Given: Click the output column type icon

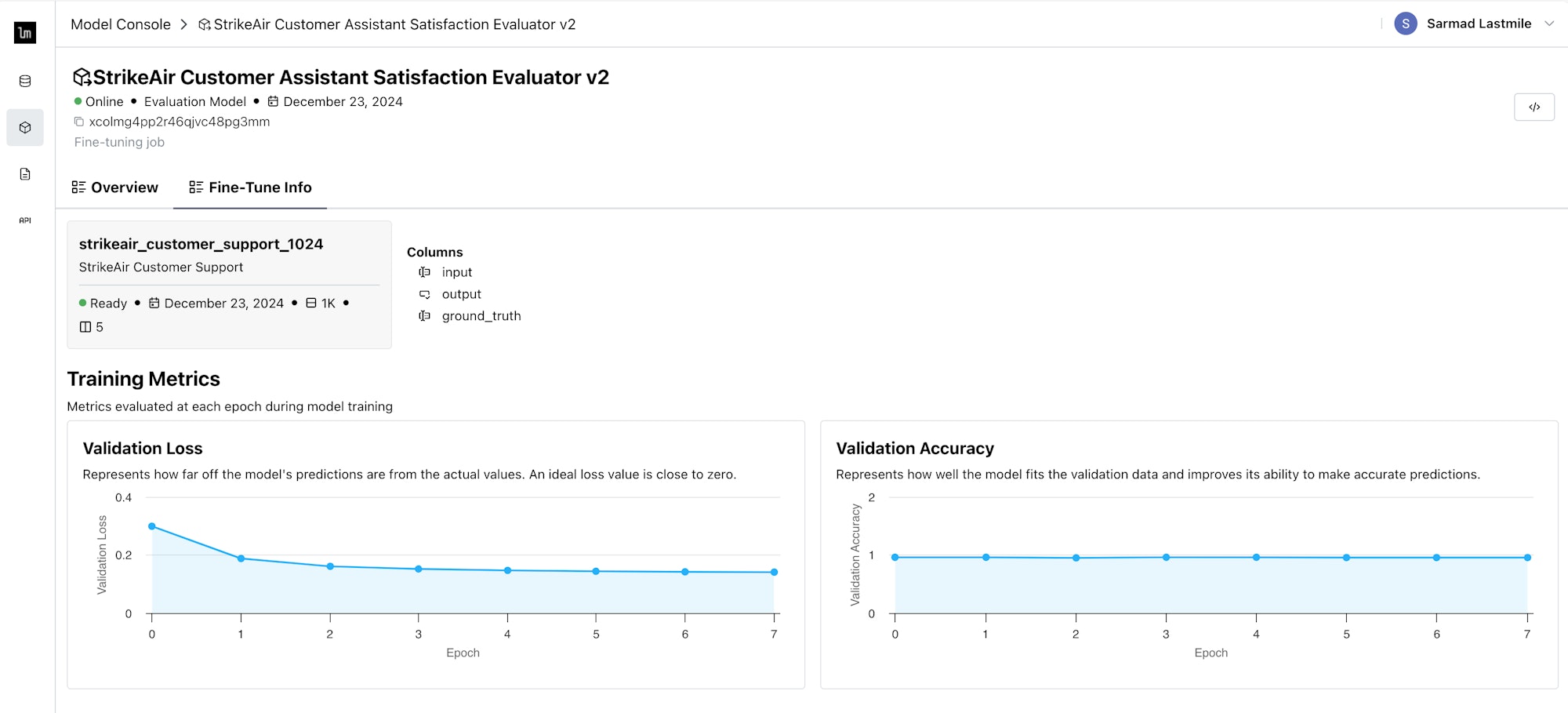Looking at the screenshot, I should pyautogui.click(x=424, y=294).
